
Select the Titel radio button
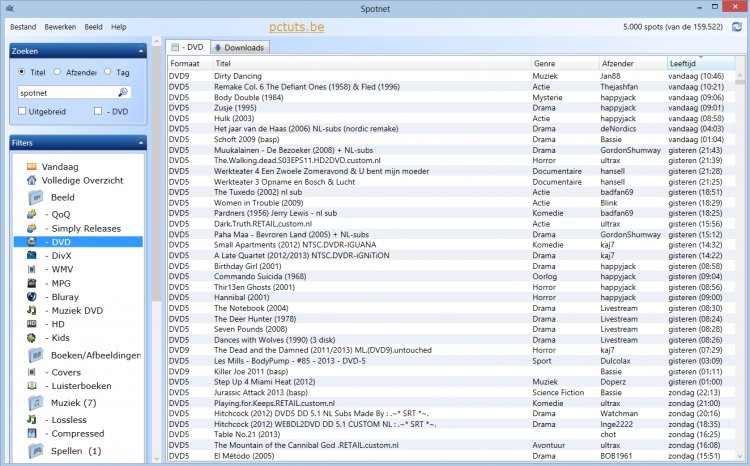click(x=23, y=72)
